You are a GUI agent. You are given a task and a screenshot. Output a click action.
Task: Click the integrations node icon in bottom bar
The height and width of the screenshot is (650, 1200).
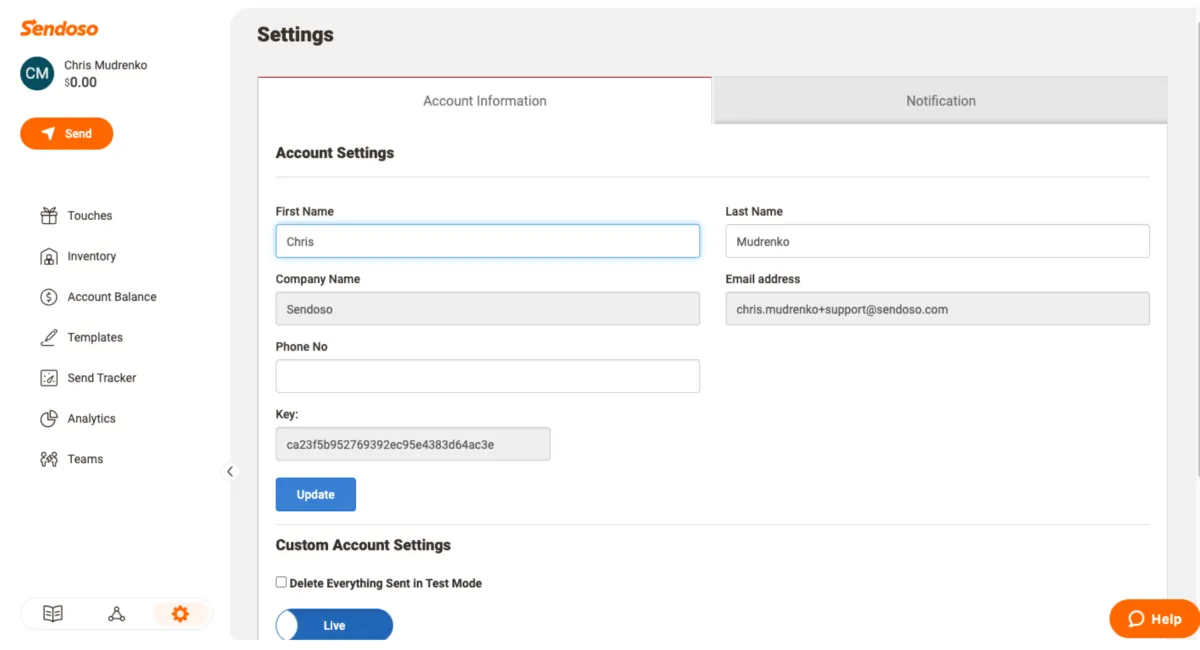tap(117, 614)
